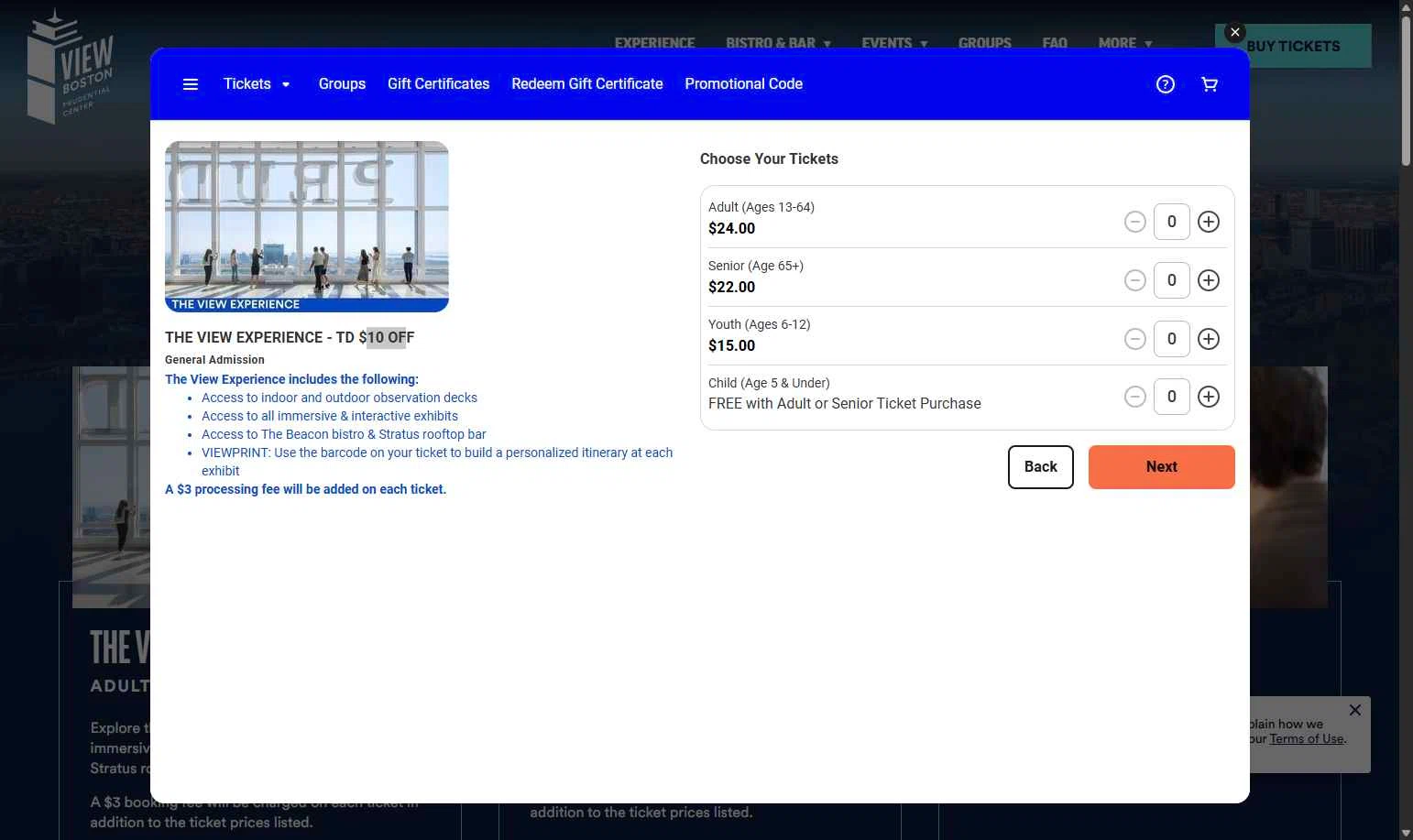
Task: Increase Adult ticket quantity
Action: coord(1209,222)
